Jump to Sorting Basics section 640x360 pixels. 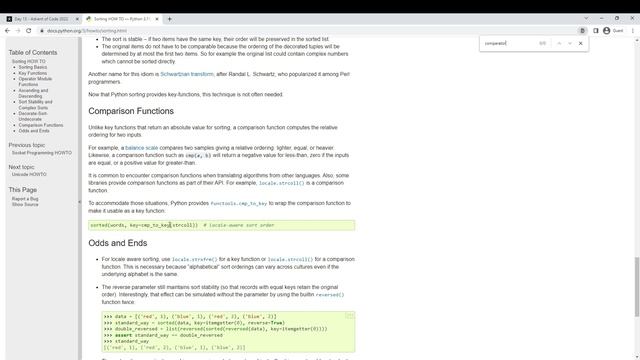click(x=33, y=67)
